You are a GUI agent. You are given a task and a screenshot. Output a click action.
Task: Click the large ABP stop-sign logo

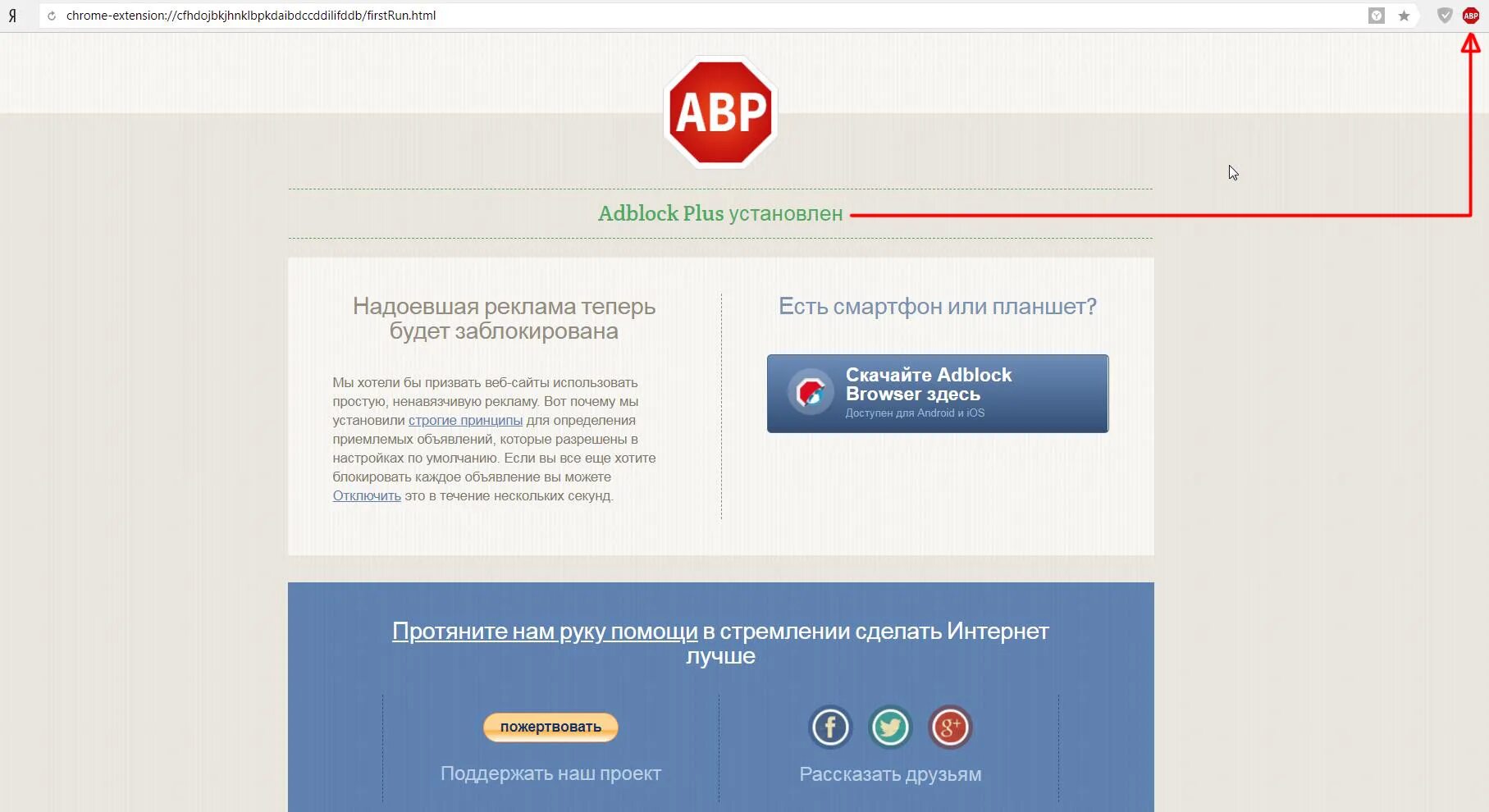pos(720,112)
